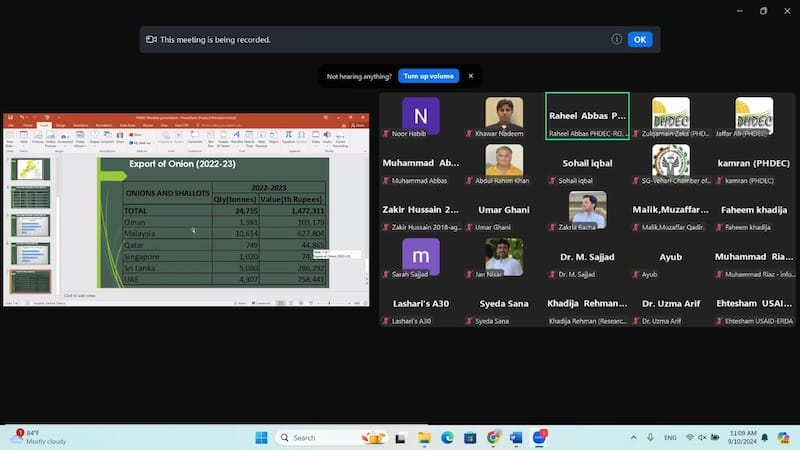Show hidden system tray icons

tap(633, 437)
